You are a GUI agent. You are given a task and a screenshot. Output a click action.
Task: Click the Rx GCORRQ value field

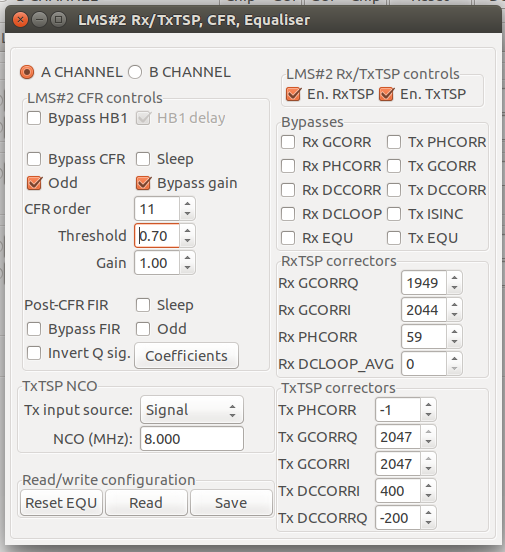424,283
